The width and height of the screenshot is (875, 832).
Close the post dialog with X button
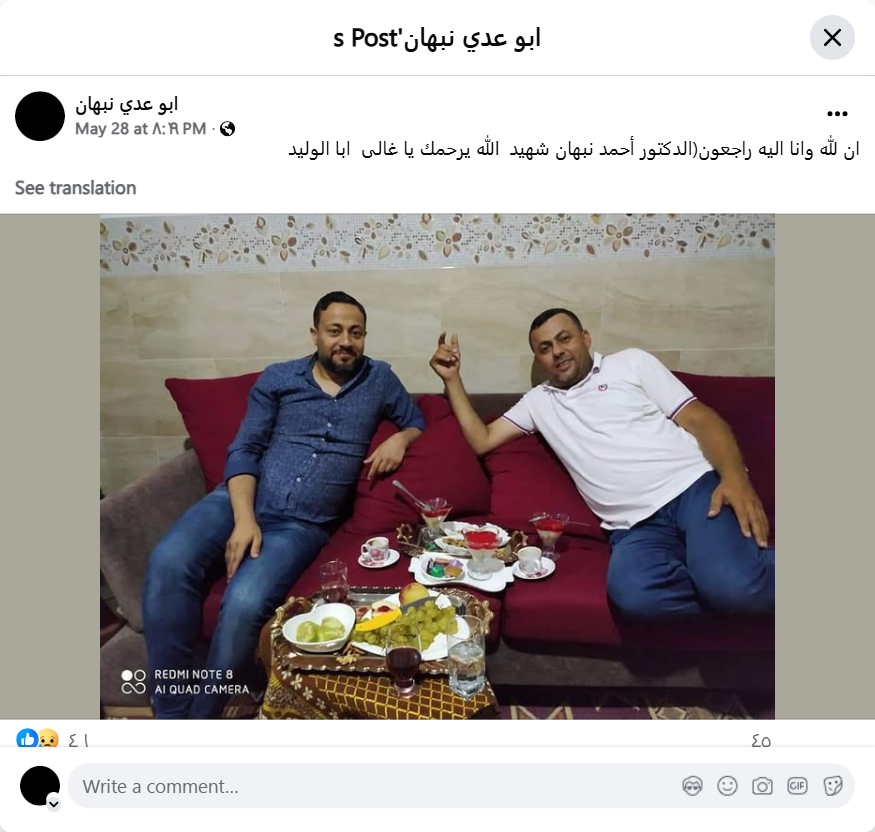[832, 38]
